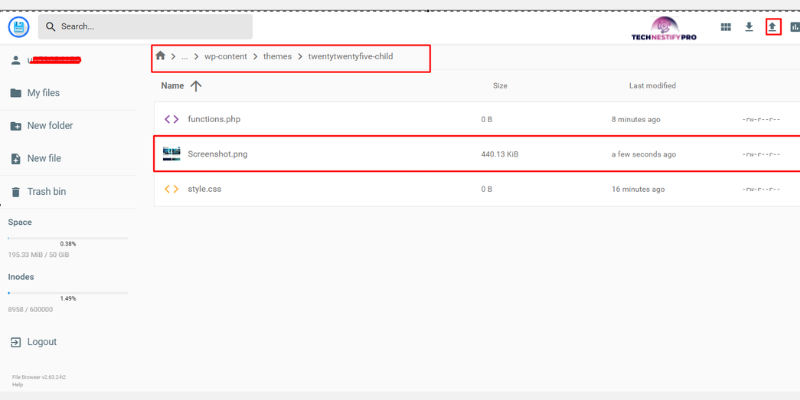The height and width of the screenshot is (400, 800).
Task: Click the download icon in header
Action: (749, 27)
